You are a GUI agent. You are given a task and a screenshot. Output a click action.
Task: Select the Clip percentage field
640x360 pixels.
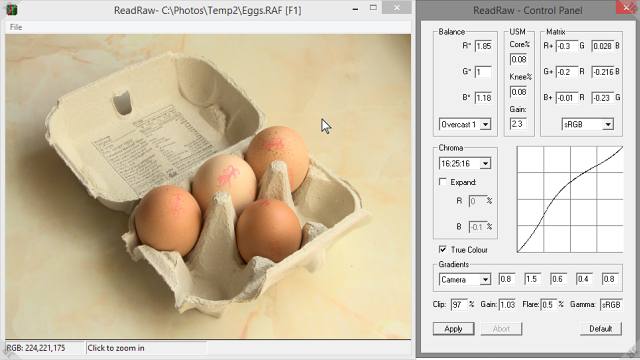click(458, 304)
